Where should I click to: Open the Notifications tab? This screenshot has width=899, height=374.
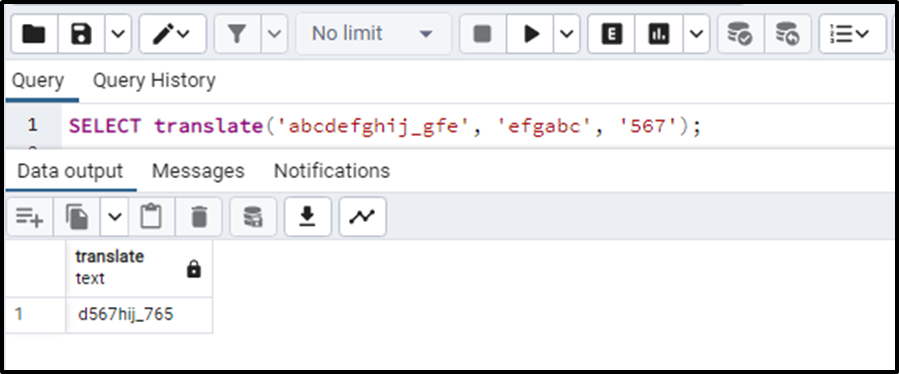tap(332, 171)
